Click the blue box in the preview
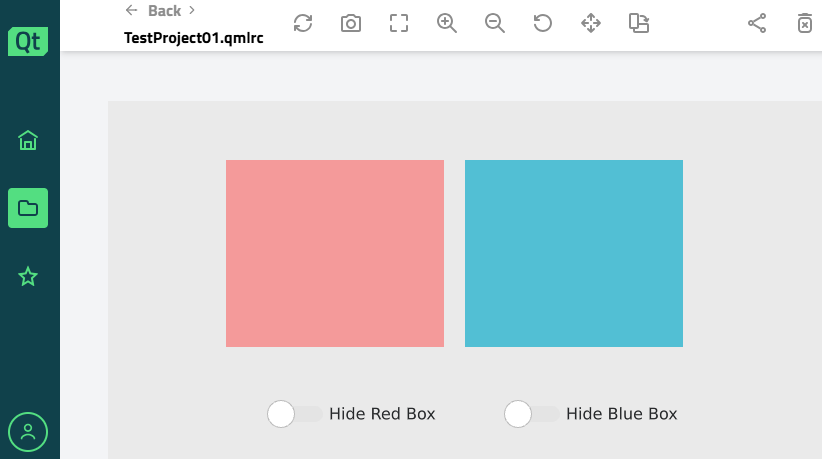Image resolution: width=822 pixels, height=459 pixels. tap(574, 253)
